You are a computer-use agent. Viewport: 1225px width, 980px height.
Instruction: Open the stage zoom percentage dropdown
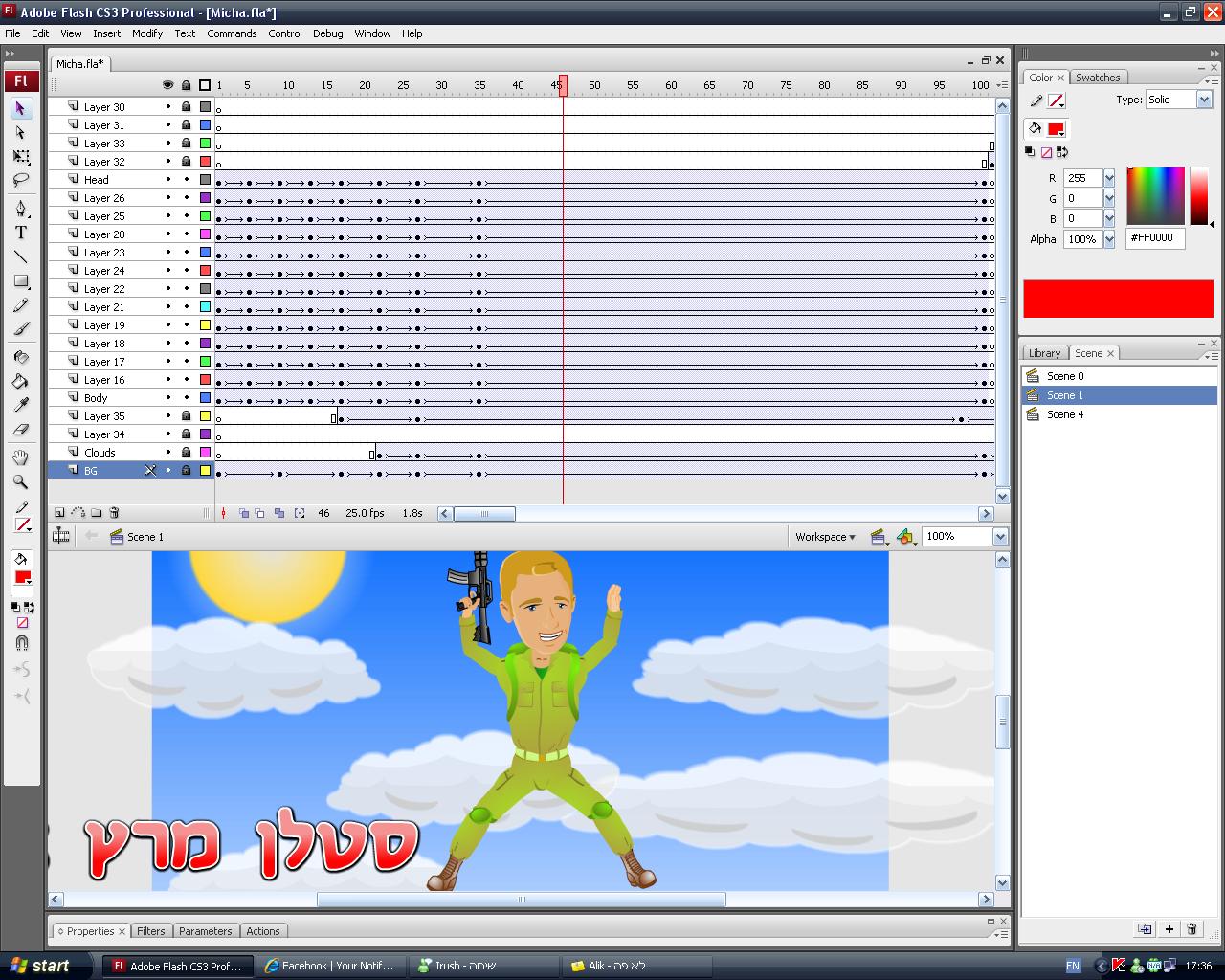click(x=1000, y=537)
